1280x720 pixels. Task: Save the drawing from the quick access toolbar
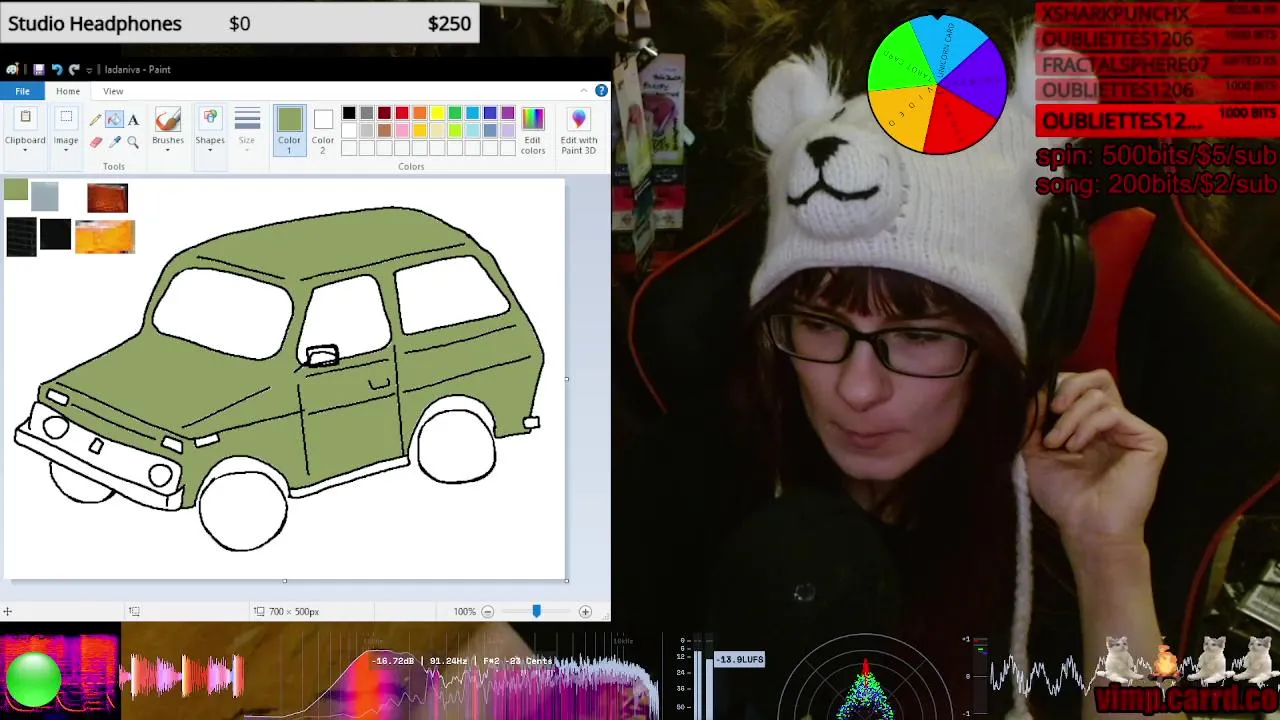coord(38,69)
